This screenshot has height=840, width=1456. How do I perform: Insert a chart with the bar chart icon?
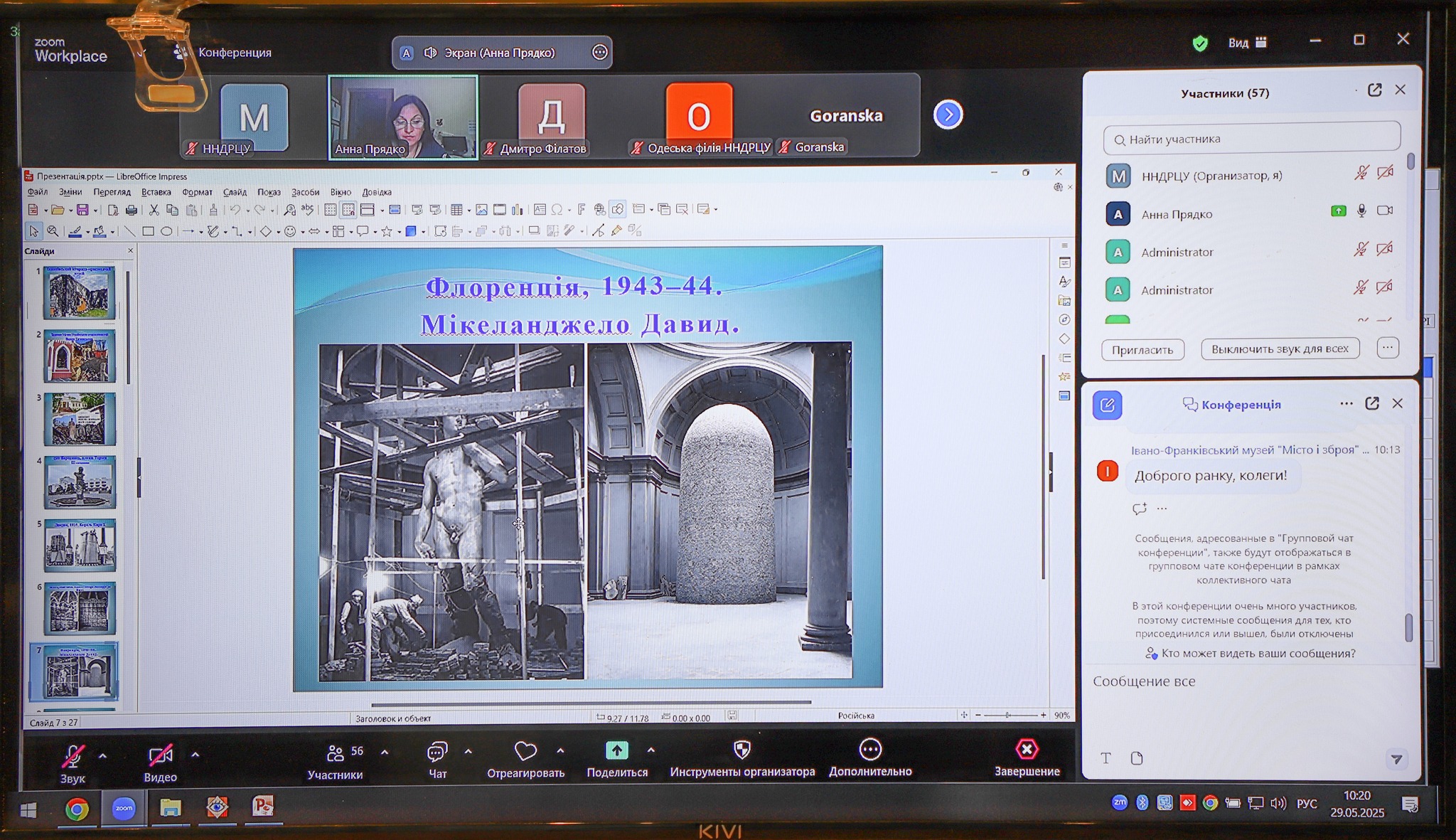518,209
